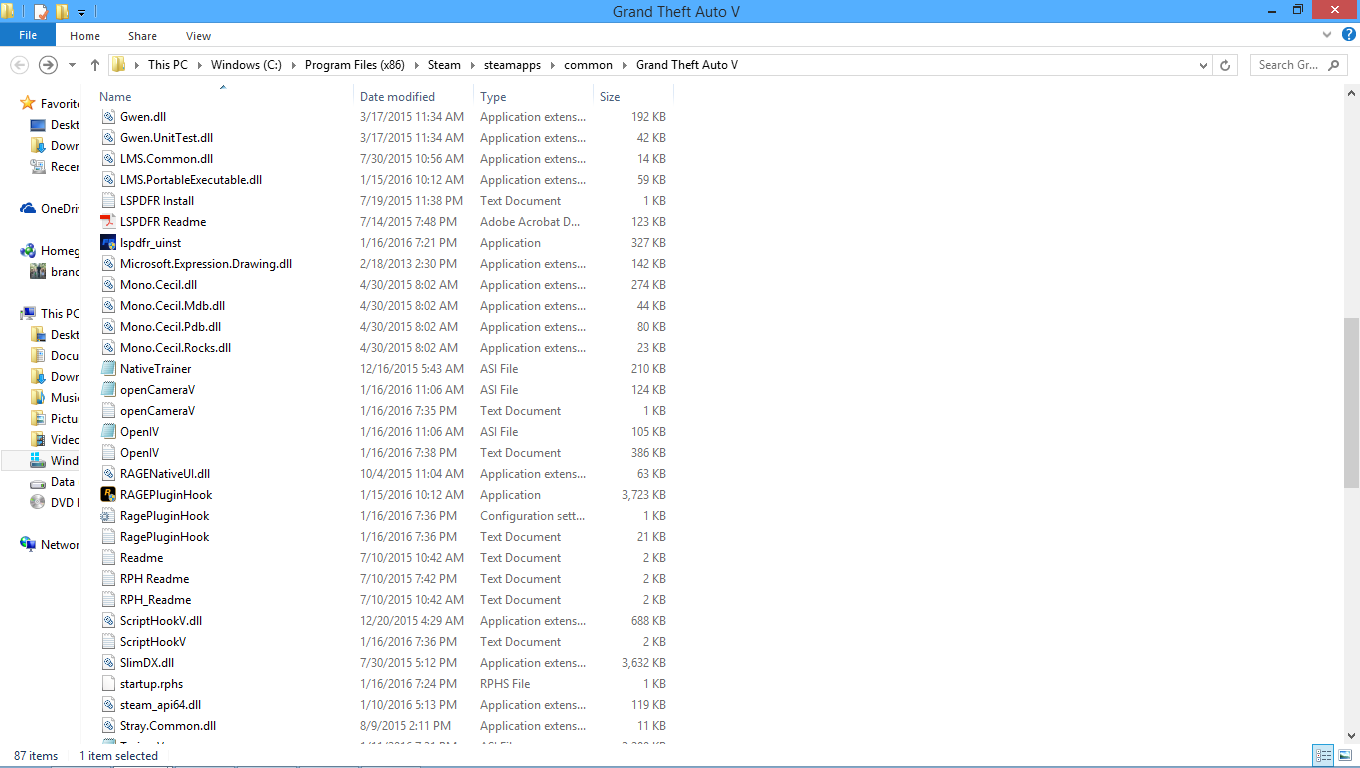
Task: Navigate up one folder level
Action: tap(95, 65)
